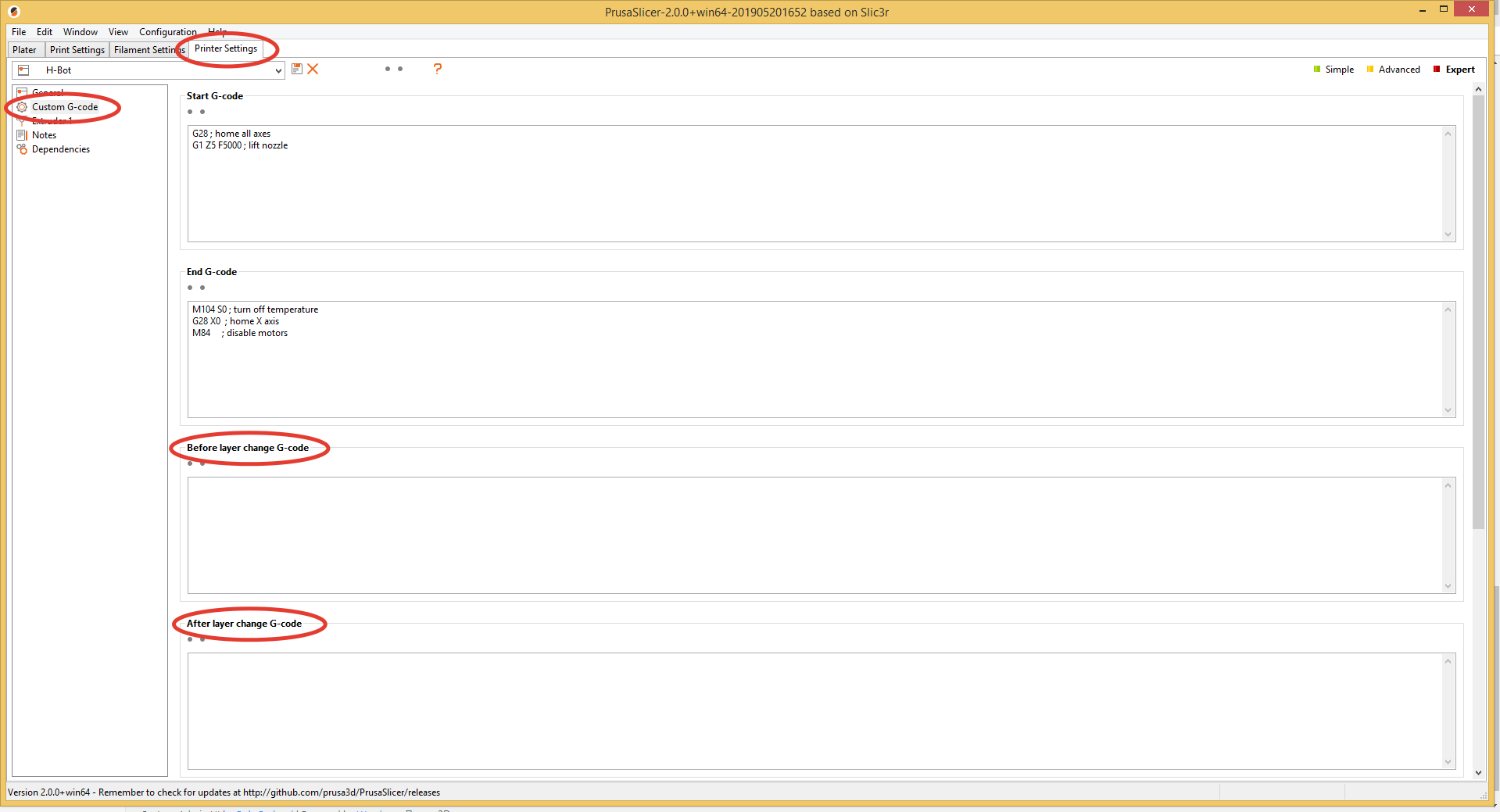Switch to the Filament Settings tab

(x=149, y=50)
